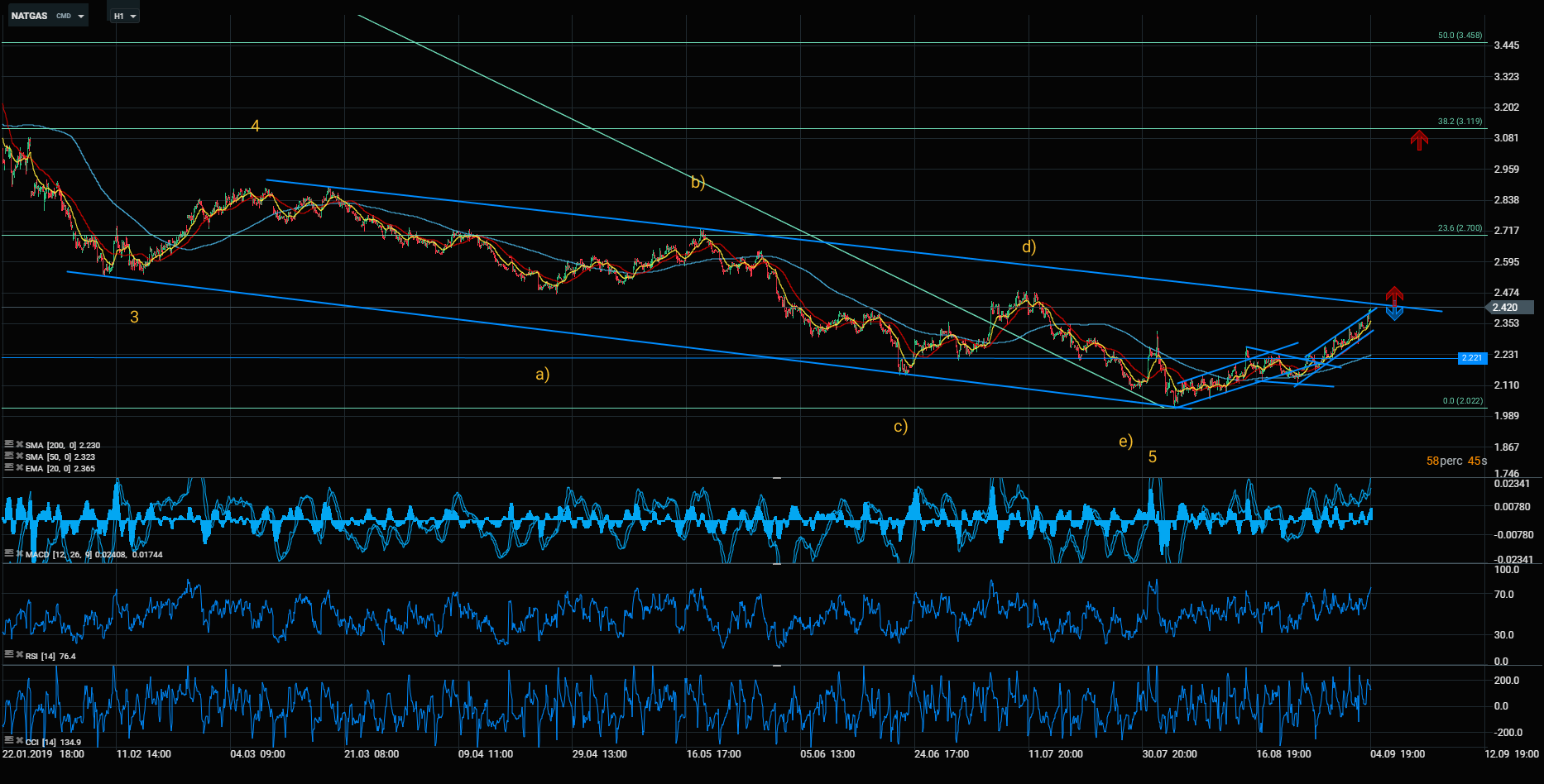
Task: Open CCI indicator settings icon
Action: click(8, 742)
